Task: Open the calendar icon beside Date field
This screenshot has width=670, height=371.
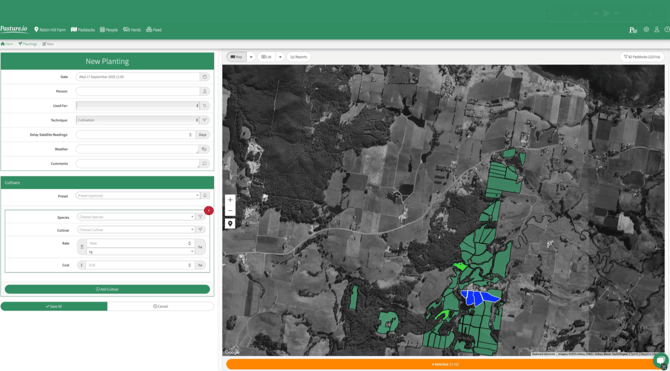Action: pyautogui.click(x=205, y=77)
